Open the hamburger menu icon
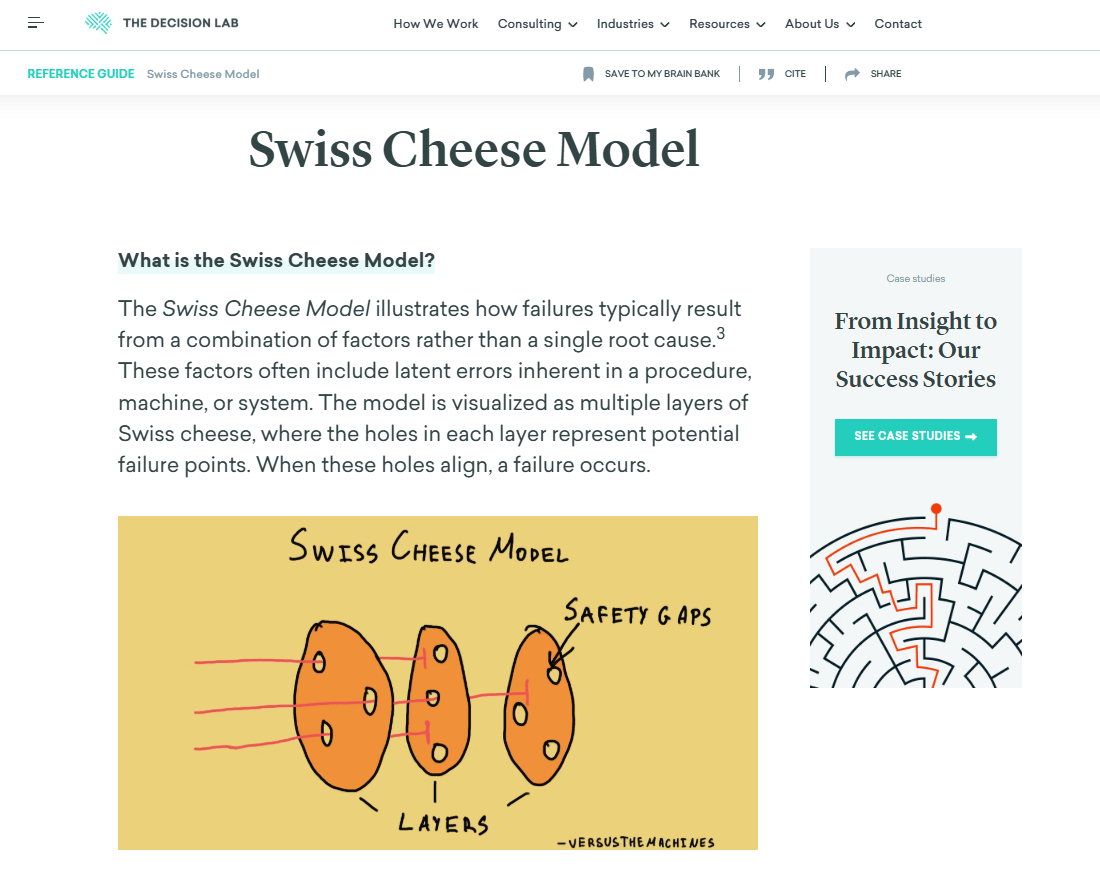Image resolution: width=1100 pixels, height=892 pixels. tap(36, 23)
